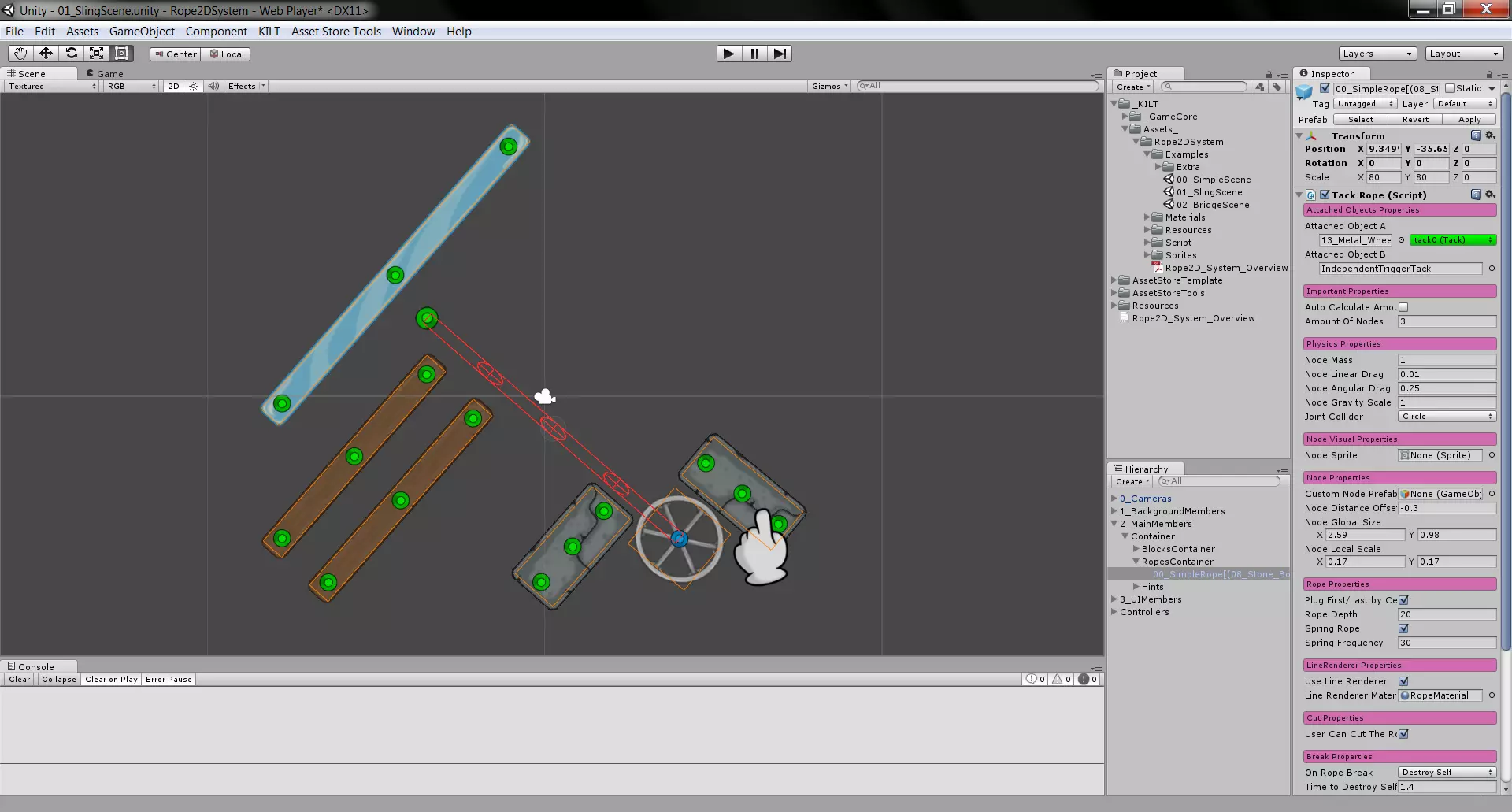Enable the Auto Calculate Amount checkbox

(1403, 307)
